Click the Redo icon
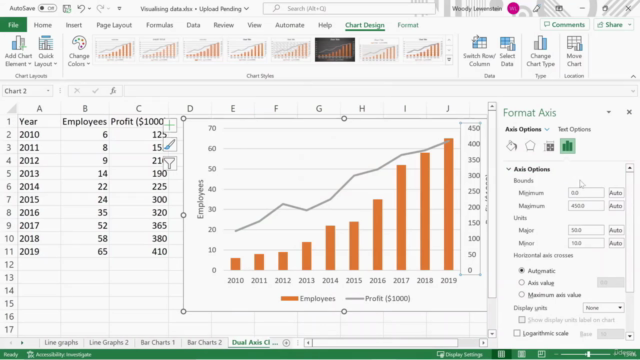The width and height of the screenshot is (640, 360). [100, 8]
